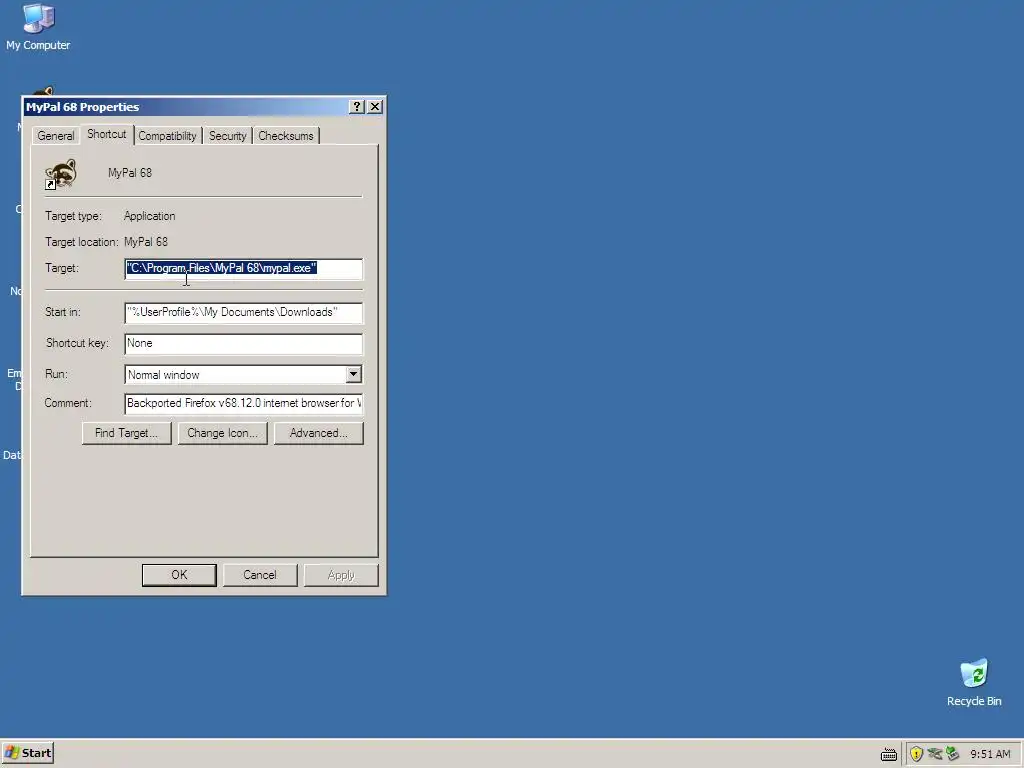Screen dimensions: 1024x768
Task: Open the Start menu
Action: pyautogui.click(x=27, y=753)
